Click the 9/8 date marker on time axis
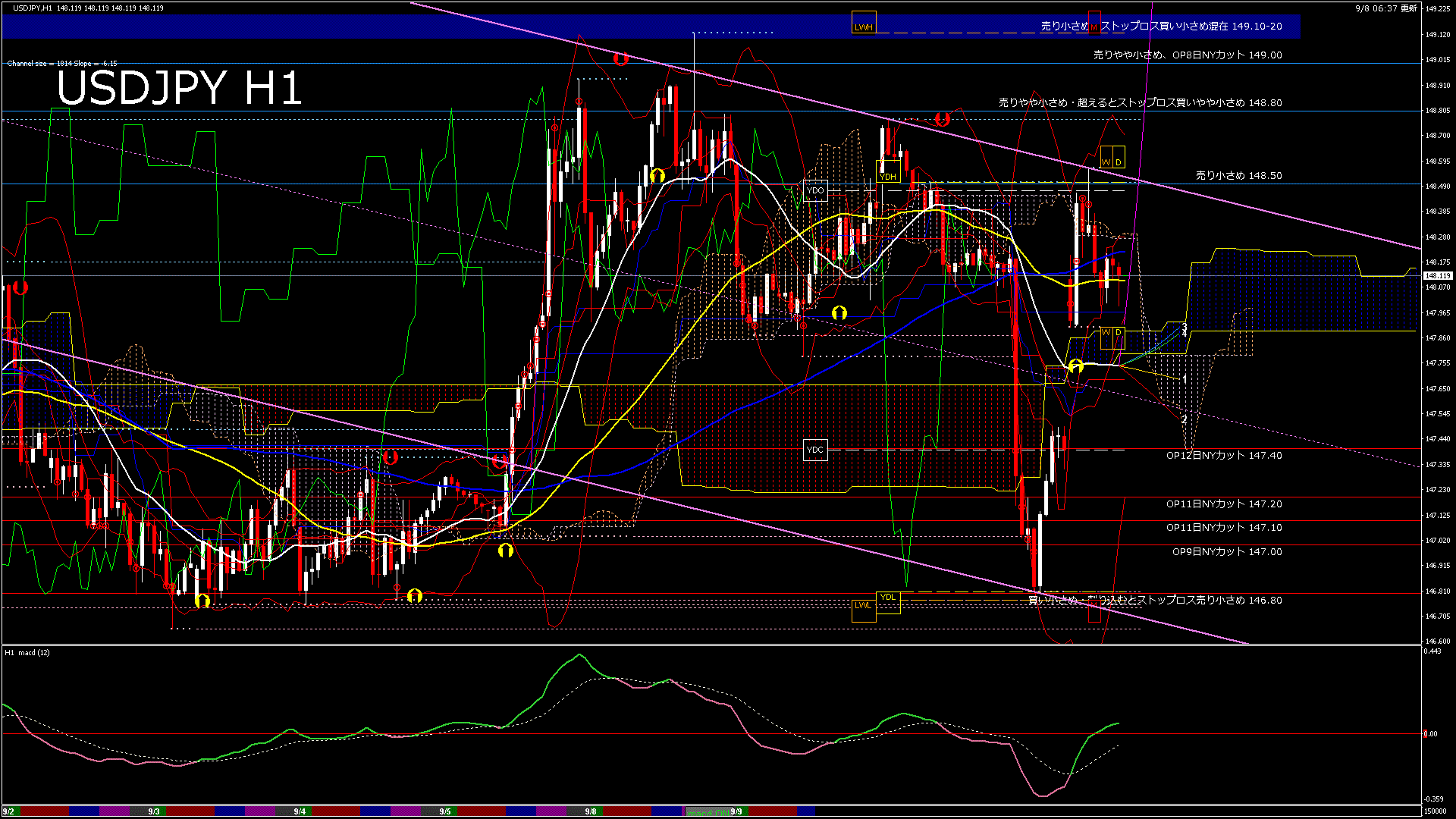The image size is (1456, 819). click(591, 811)
